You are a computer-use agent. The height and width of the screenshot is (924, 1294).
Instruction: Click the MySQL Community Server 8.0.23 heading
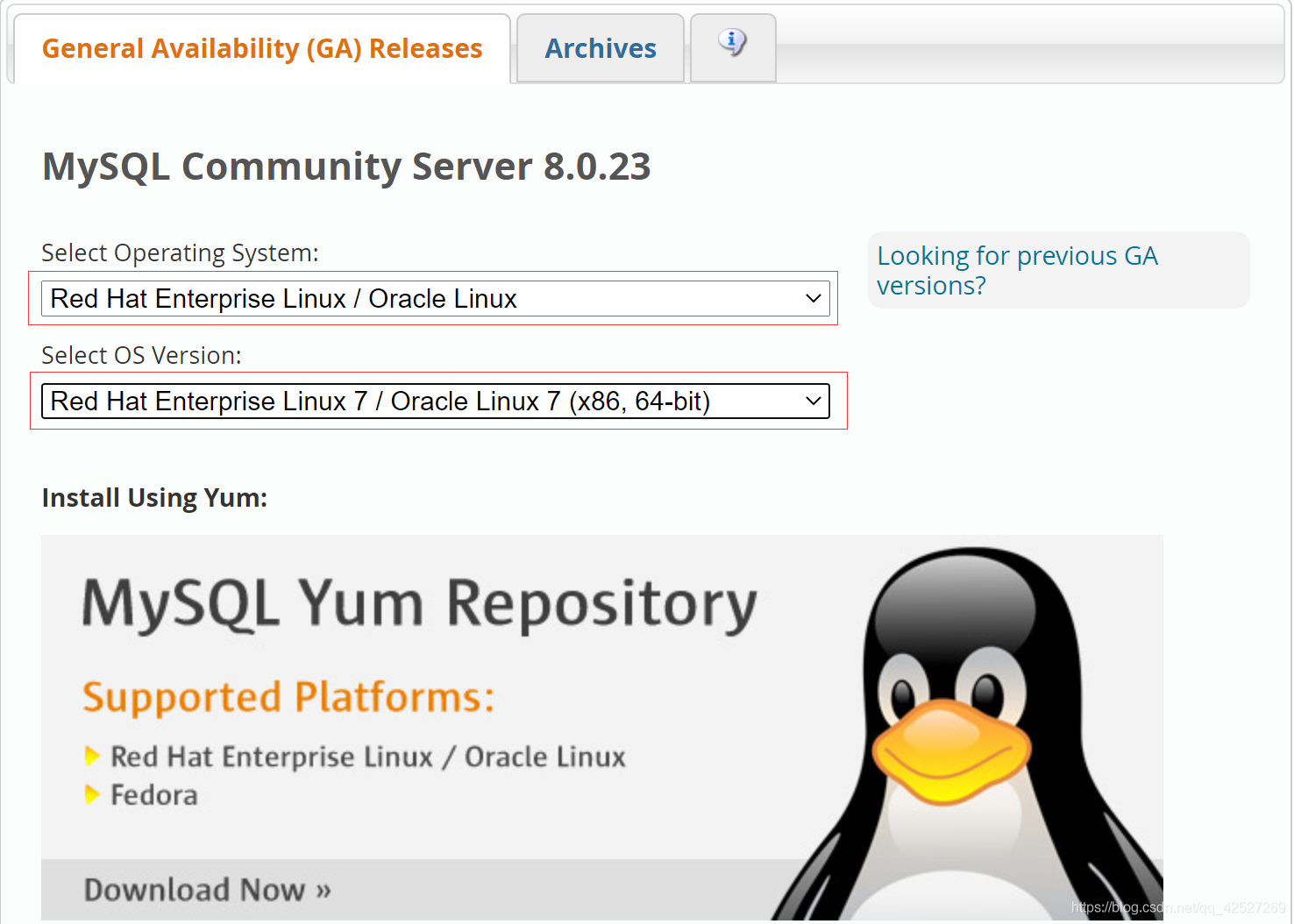[x=346, y=167]
